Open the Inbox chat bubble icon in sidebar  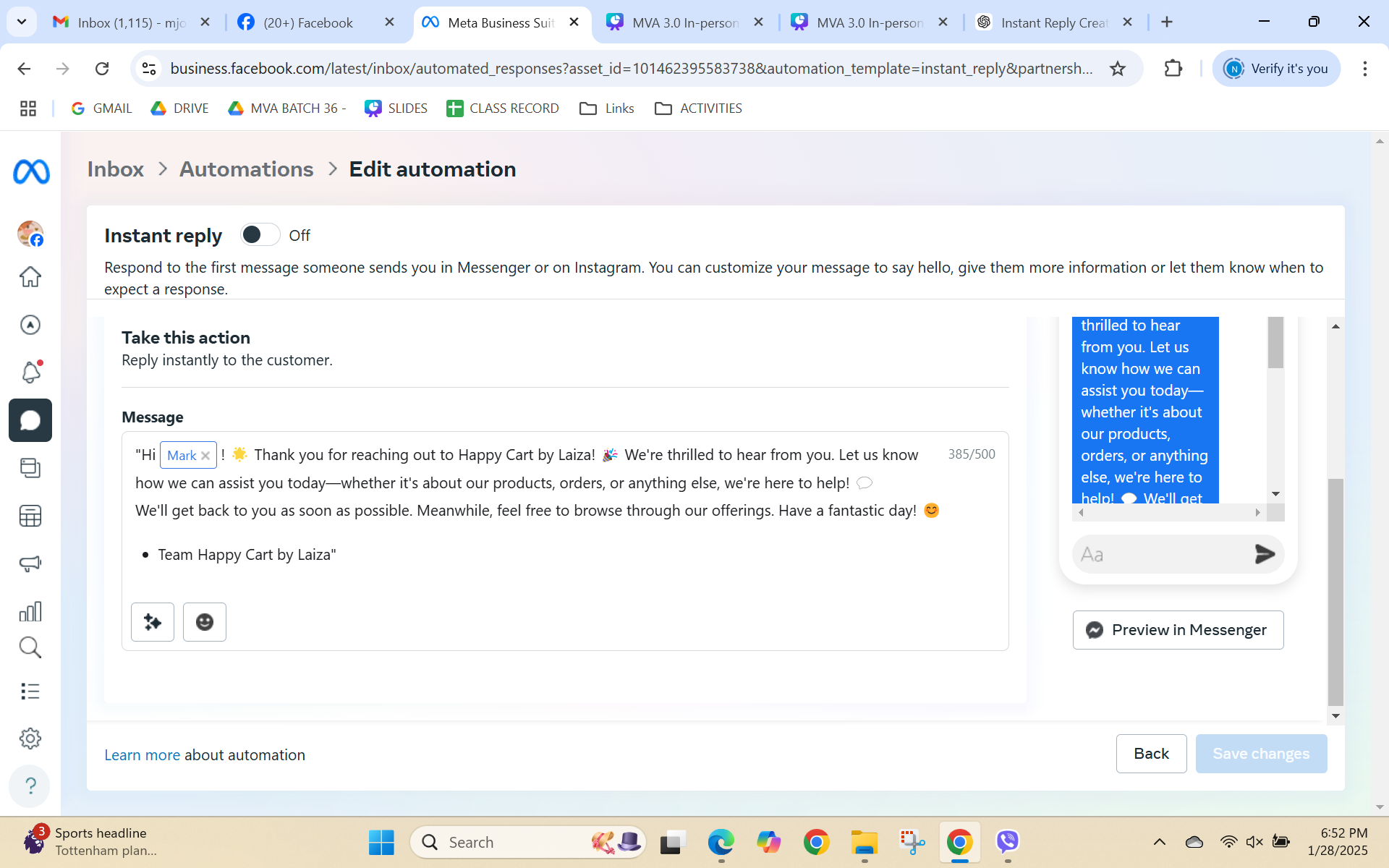(x=30, y=420)
